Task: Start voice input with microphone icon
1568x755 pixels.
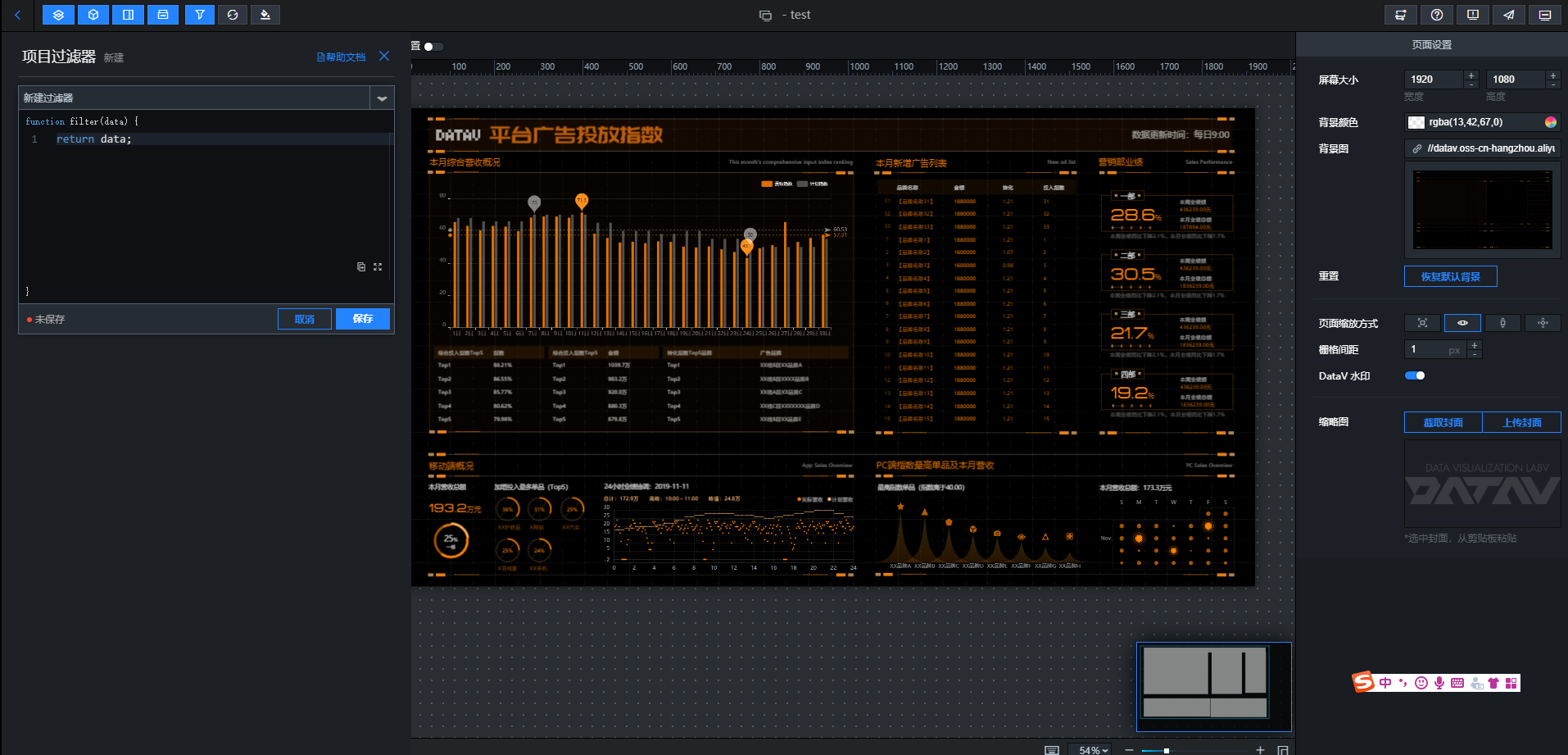Action: 1439,683
